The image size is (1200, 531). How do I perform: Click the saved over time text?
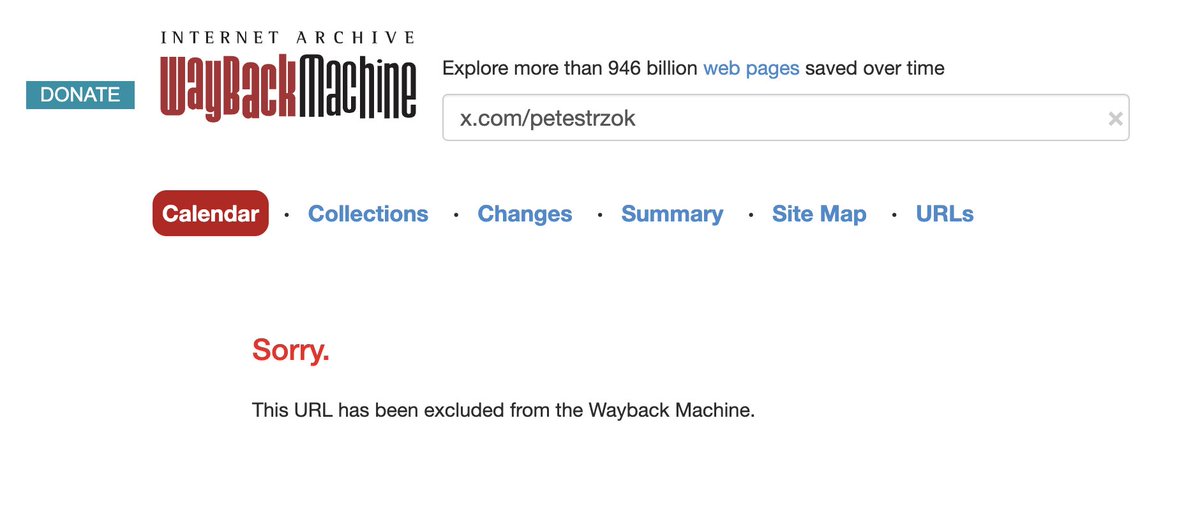[875, 69]
